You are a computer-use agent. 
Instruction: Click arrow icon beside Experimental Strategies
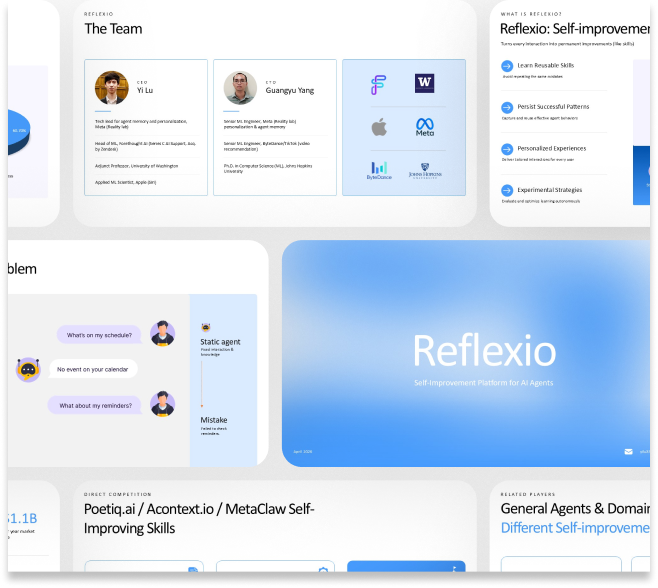pos(507,190)
